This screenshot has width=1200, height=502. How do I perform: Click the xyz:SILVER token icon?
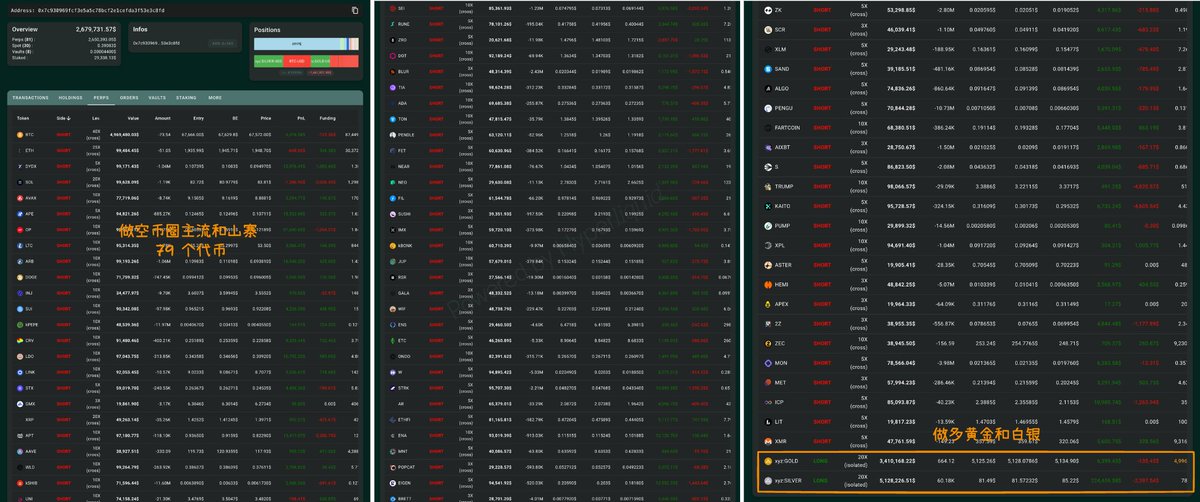(x=768, y=480)
